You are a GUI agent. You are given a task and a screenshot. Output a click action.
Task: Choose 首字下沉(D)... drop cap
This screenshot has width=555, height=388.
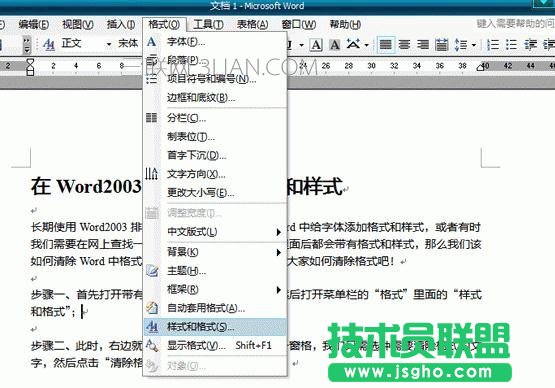[215, 155]
